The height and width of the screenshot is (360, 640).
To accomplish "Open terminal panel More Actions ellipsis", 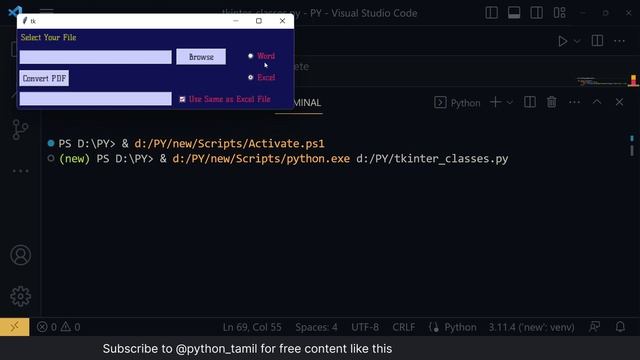I will tap(574, 102).
